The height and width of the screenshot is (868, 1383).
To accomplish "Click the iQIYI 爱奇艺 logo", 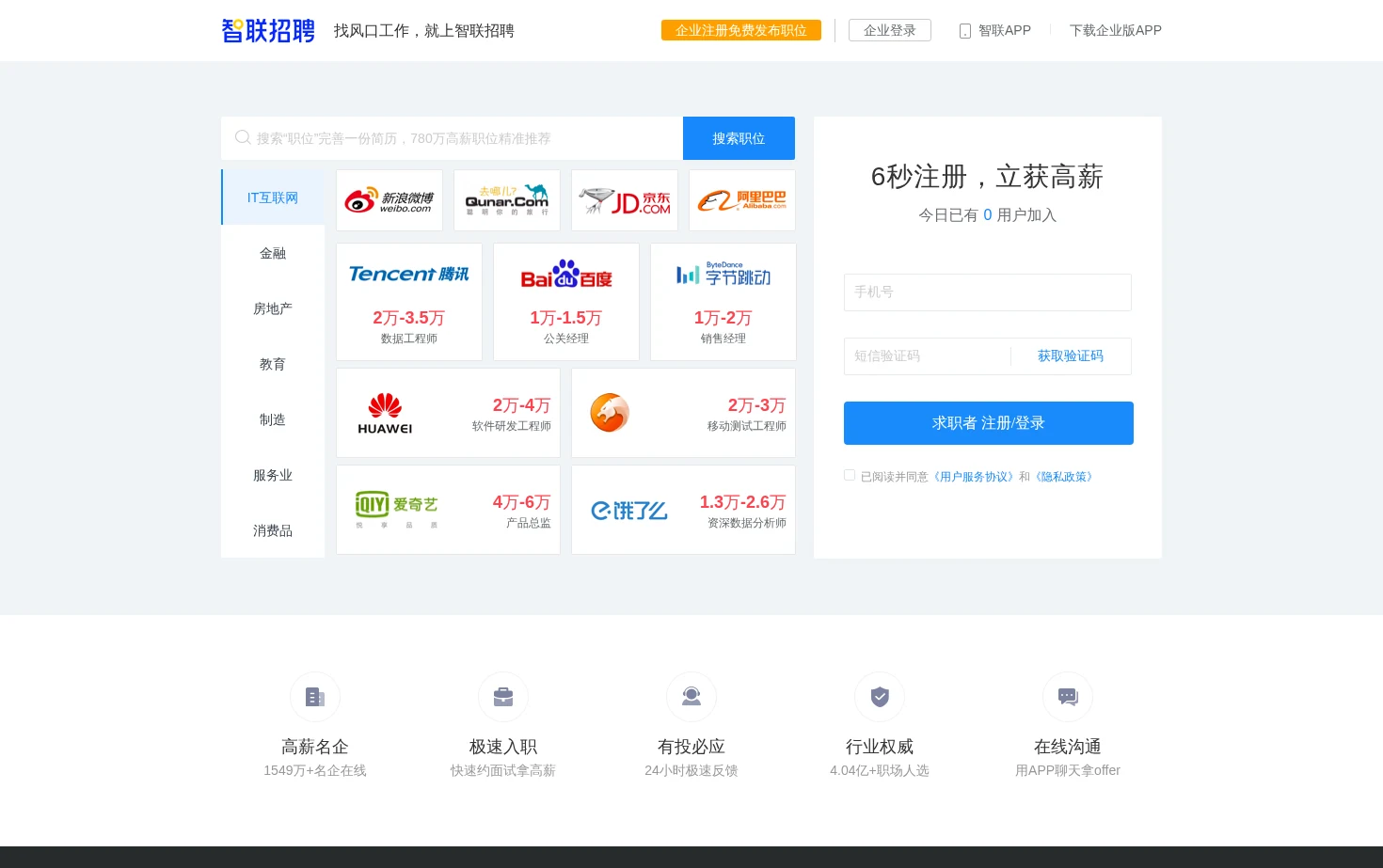I will 396,509.
